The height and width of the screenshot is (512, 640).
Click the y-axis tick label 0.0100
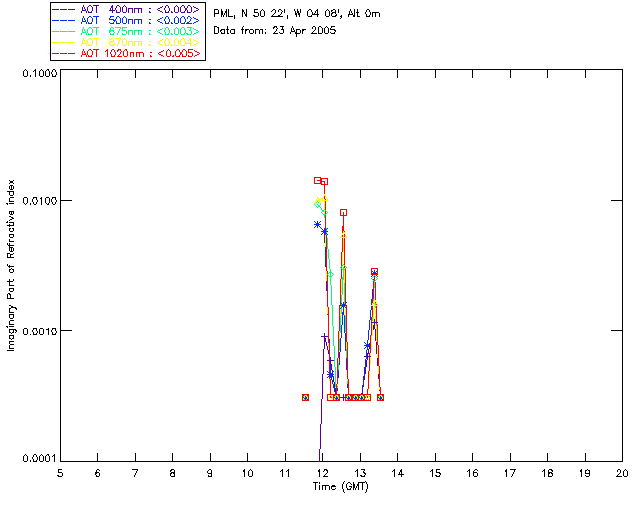click(39, 201)
